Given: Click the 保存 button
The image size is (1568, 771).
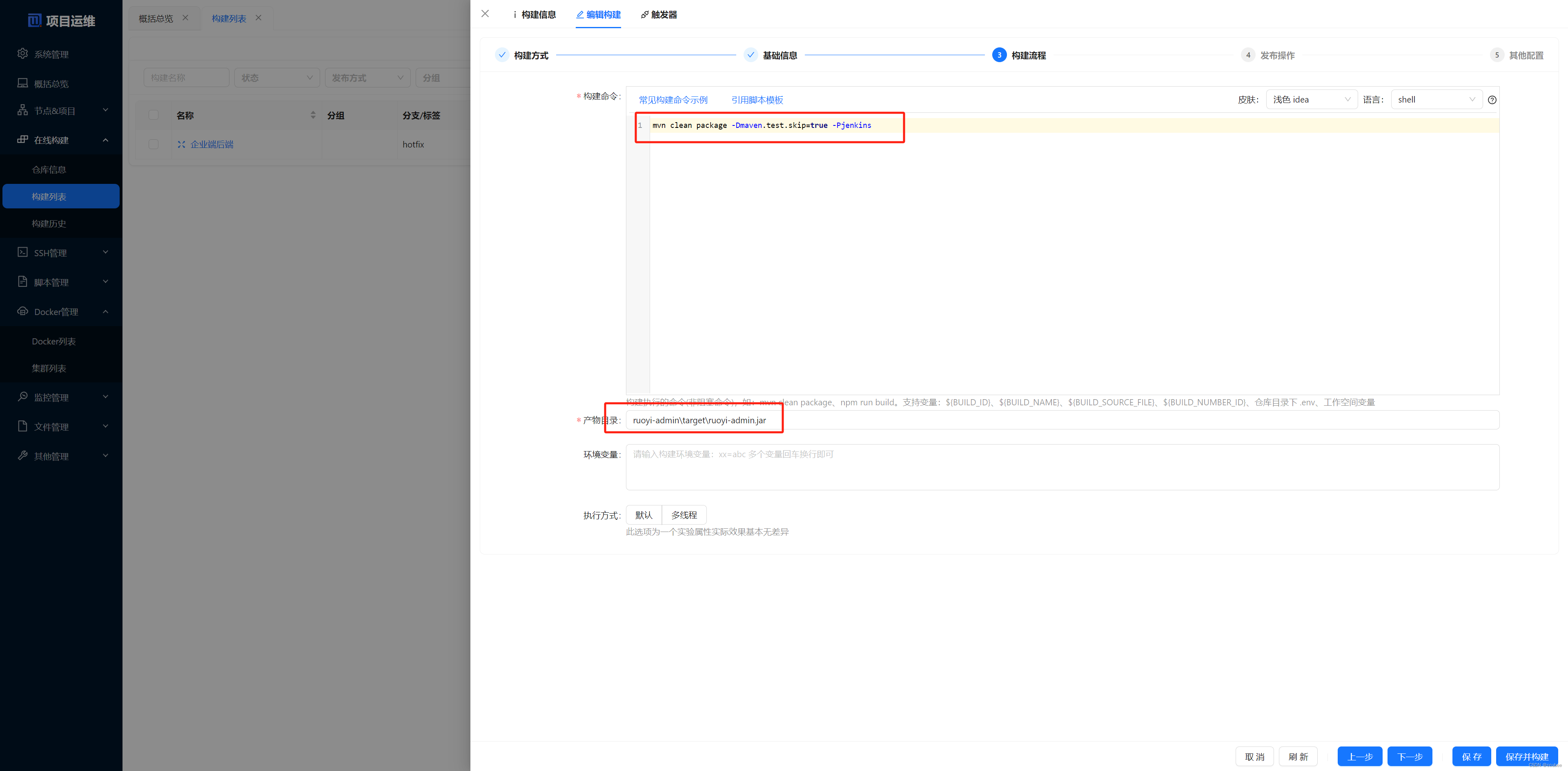Looking at the screenshot, I should pyautogui.click(x=1472, y=756).
